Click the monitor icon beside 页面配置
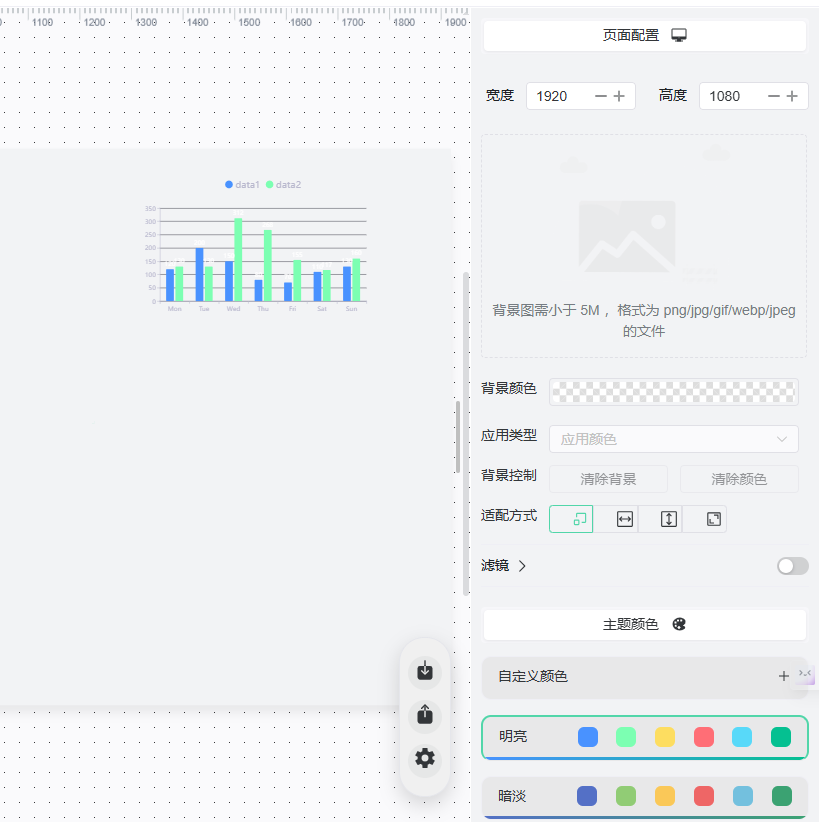The image size is (819, 822). coord(679,35)
